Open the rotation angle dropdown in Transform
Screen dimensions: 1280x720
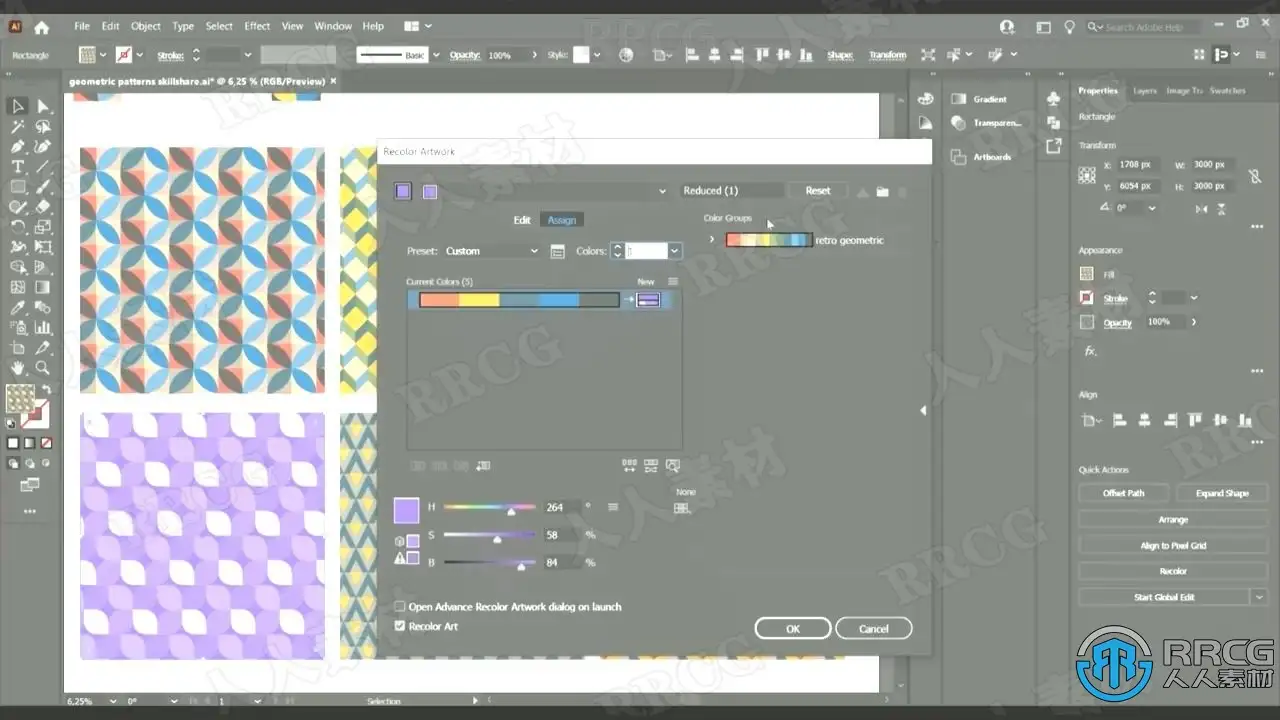[1152, 208]
